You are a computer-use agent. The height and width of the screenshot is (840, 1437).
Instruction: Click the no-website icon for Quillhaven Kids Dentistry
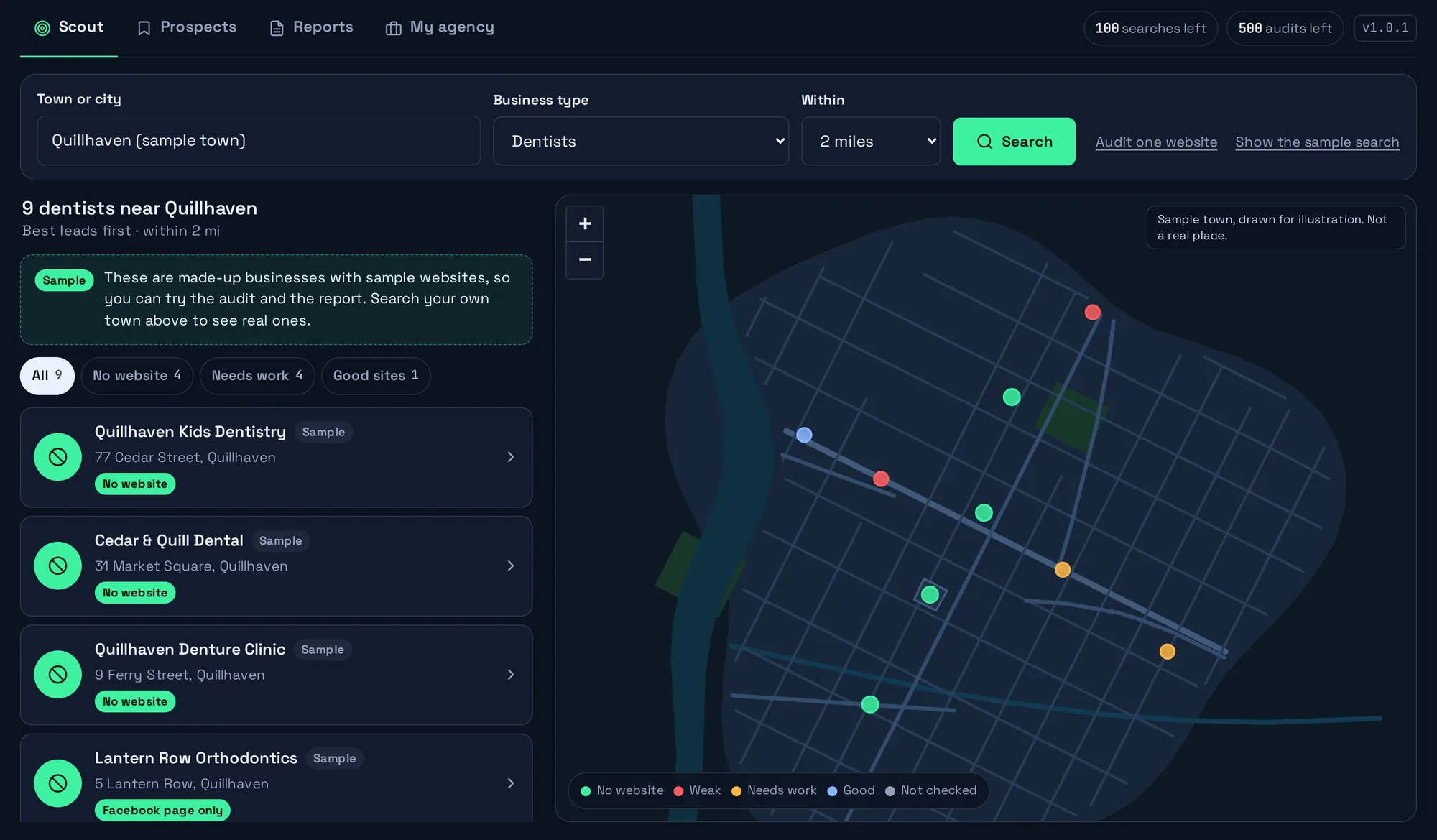pyautogui.click(x=57, y=457)
